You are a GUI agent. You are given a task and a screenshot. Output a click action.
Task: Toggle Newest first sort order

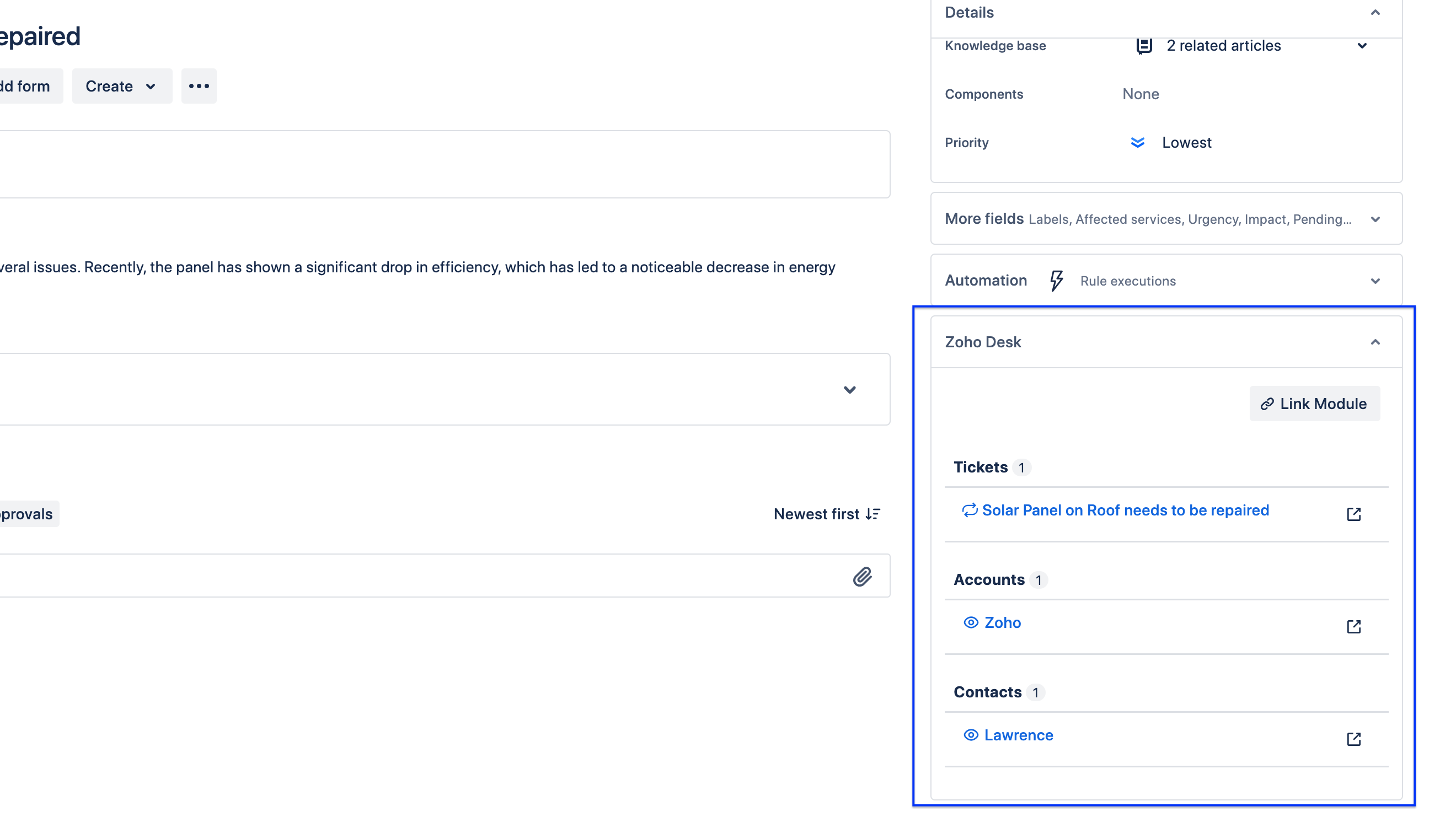[x=826, y=514]
